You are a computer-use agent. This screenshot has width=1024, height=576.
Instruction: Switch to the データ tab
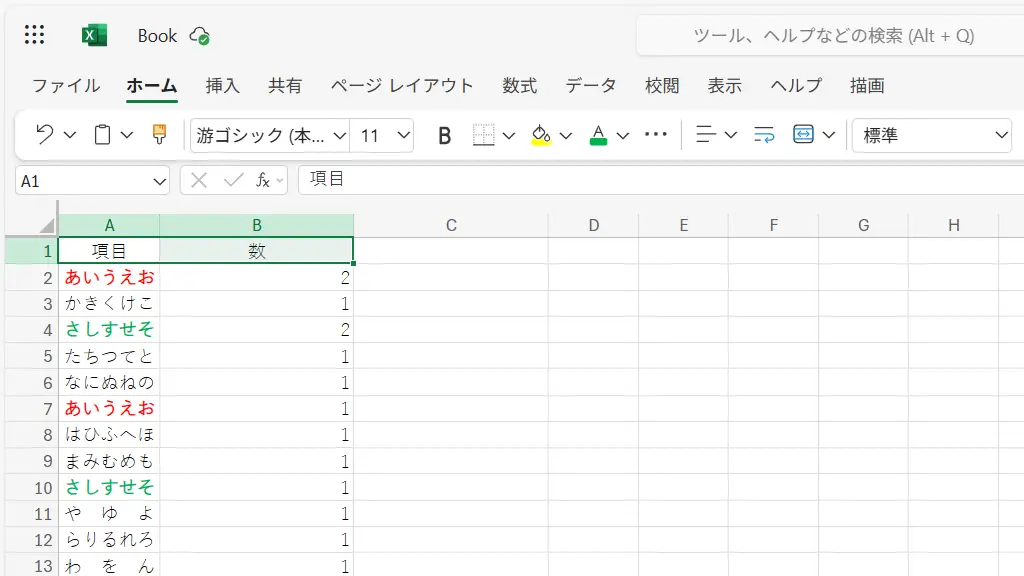(591, 86)
